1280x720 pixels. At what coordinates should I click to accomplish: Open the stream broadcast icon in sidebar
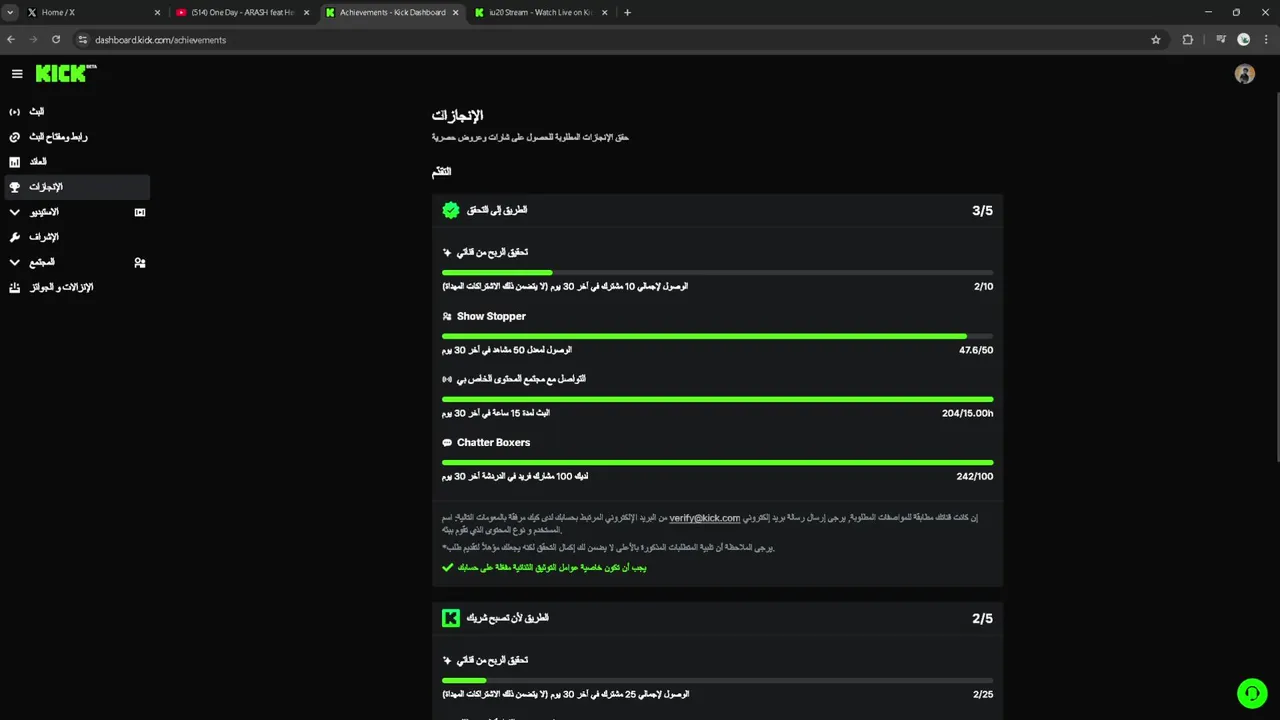click(14, 112)
